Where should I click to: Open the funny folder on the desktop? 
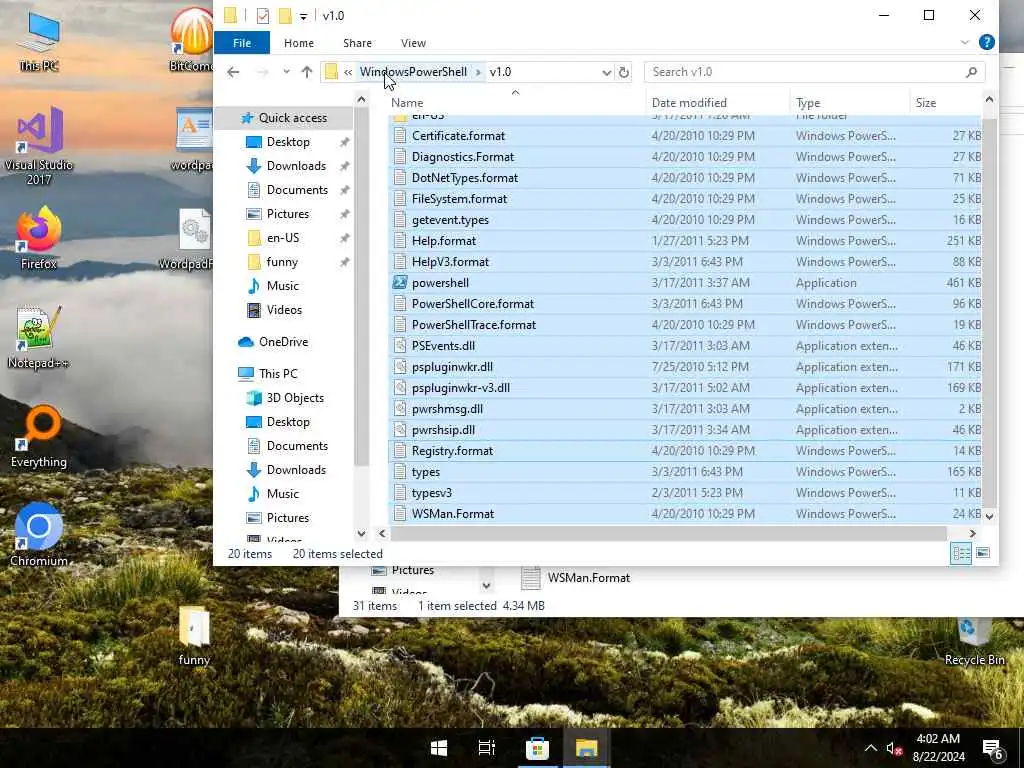(x=194, y=636)
